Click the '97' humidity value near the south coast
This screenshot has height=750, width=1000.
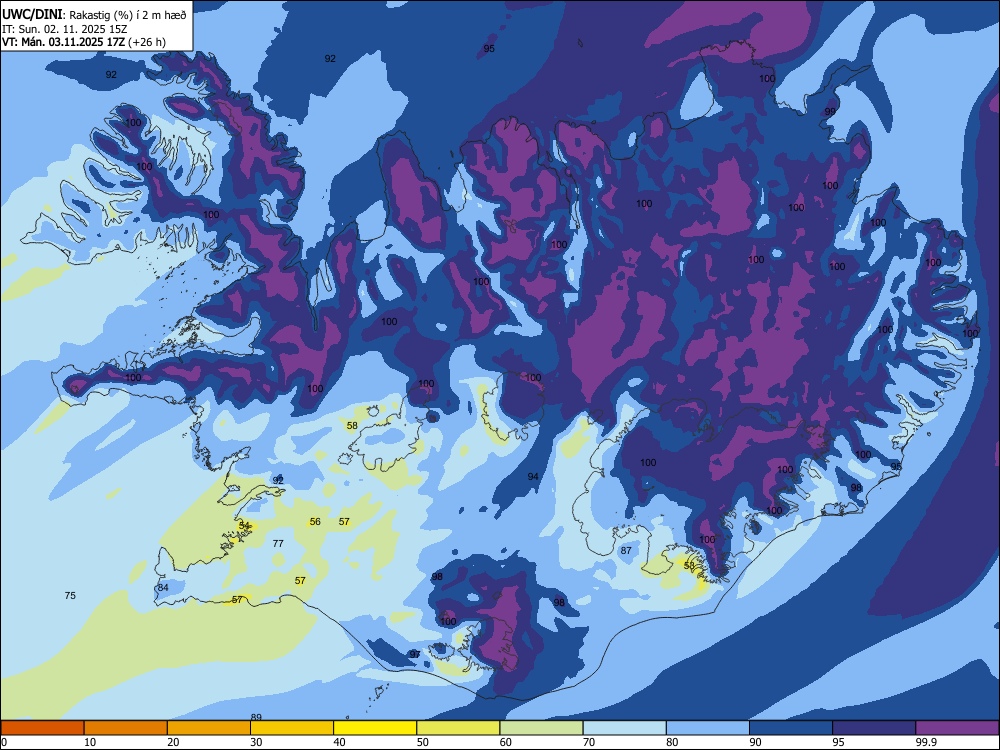pos(415,654)
